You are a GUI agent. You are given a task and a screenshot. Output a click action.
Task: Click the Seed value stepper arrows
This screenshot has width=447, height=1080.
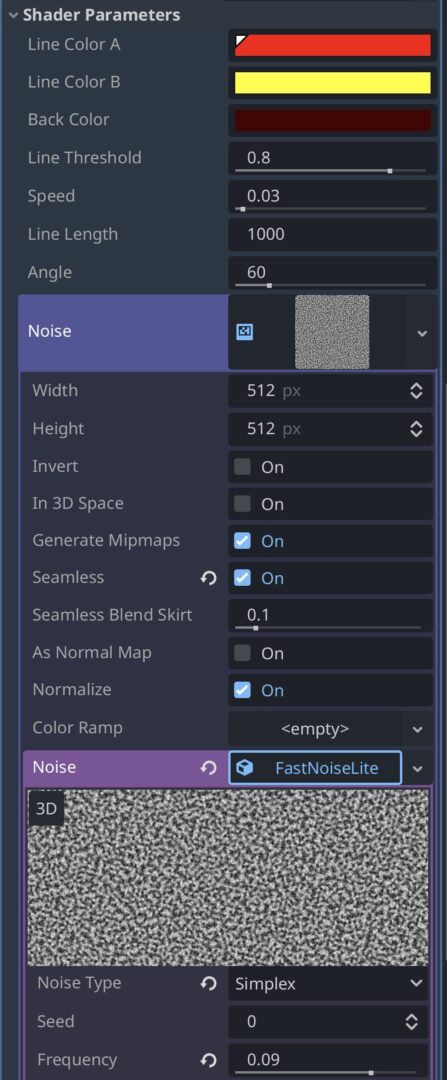click(x=411, y=1021)
